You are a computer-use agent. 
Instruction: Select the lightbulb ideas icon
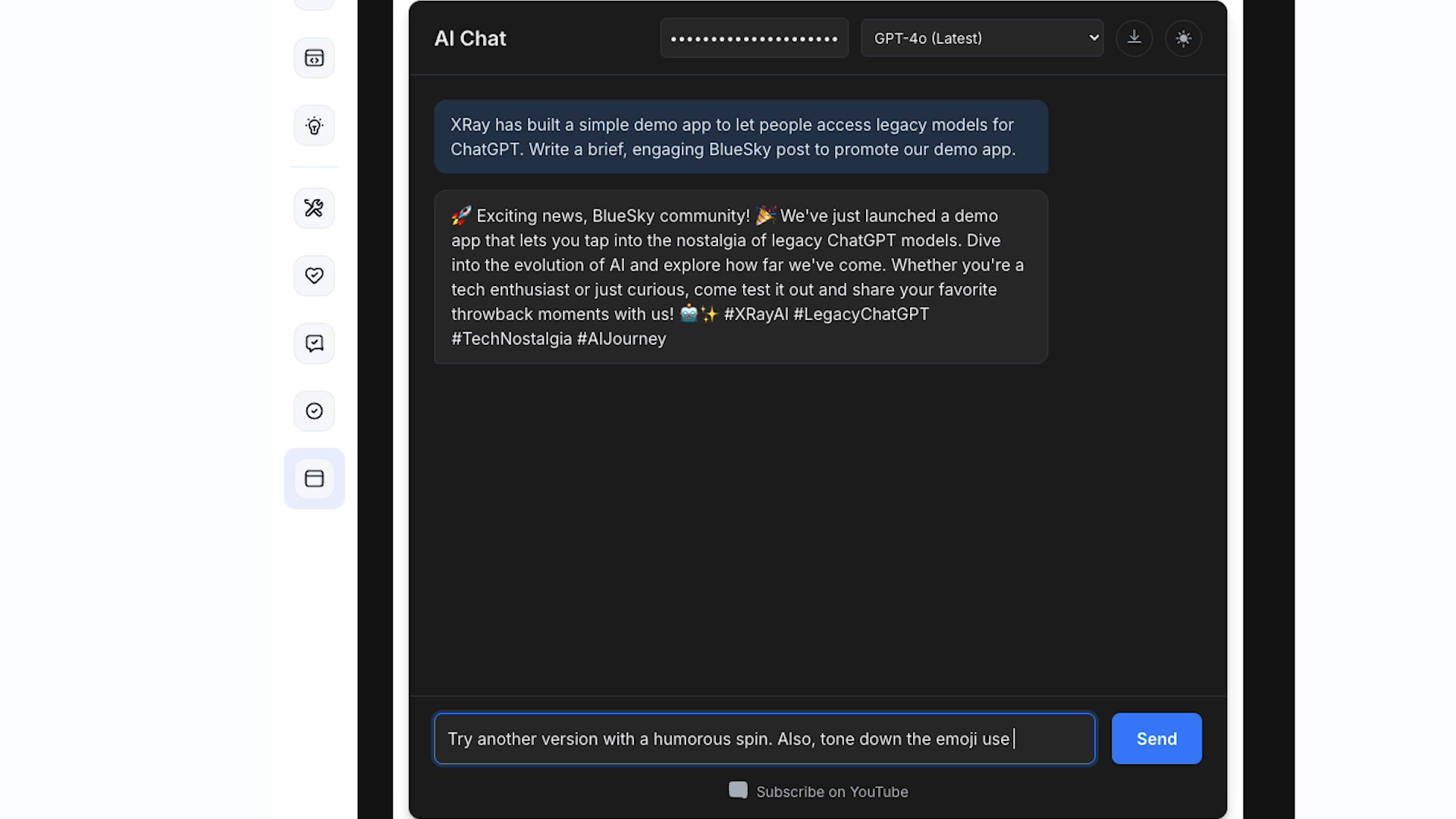tap(313, 125)
